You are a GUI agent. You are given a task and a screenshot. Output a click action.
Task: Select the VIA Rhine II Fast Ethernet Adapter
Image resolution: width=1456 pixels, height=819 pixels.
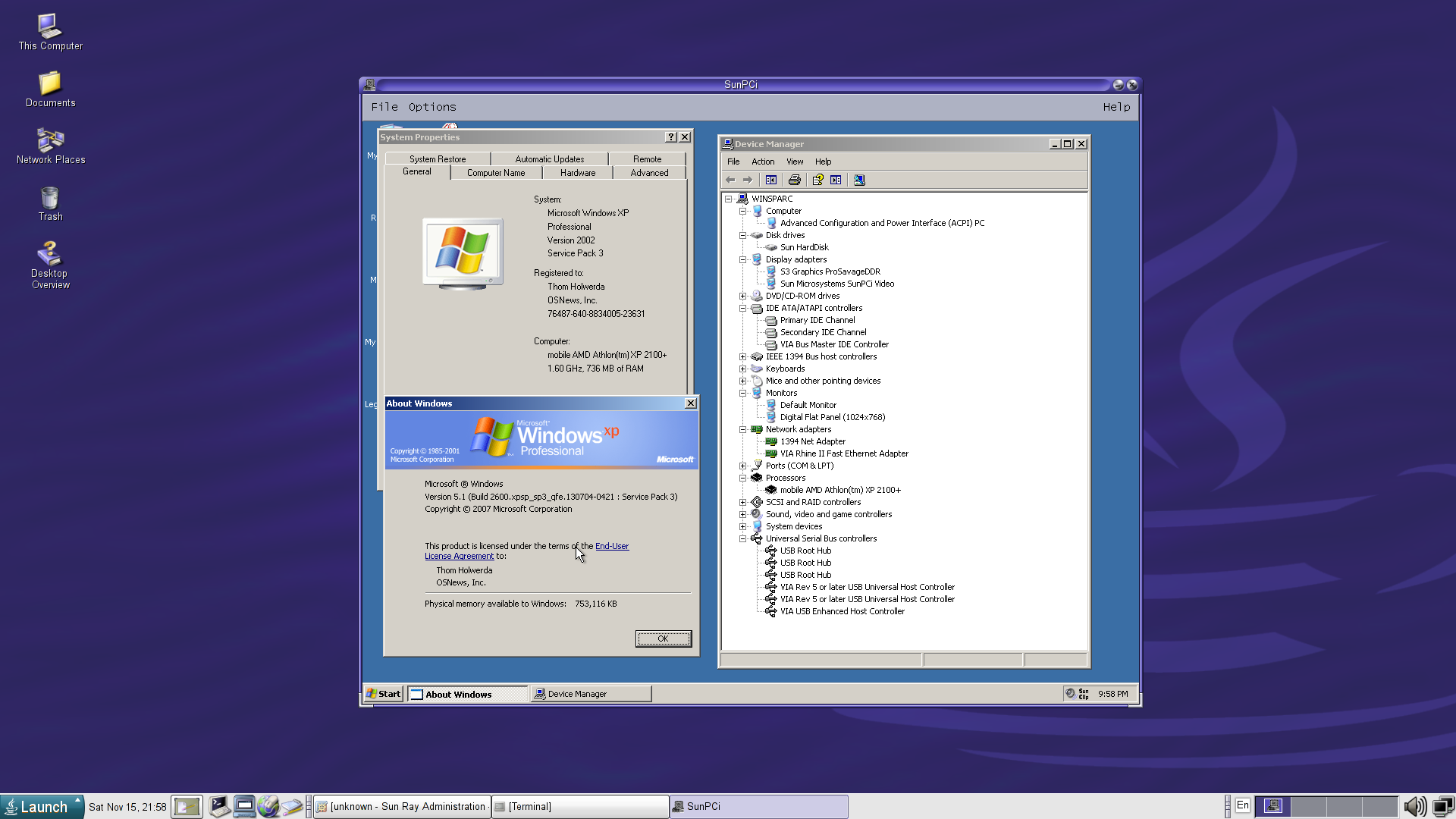tap(843, 453)
